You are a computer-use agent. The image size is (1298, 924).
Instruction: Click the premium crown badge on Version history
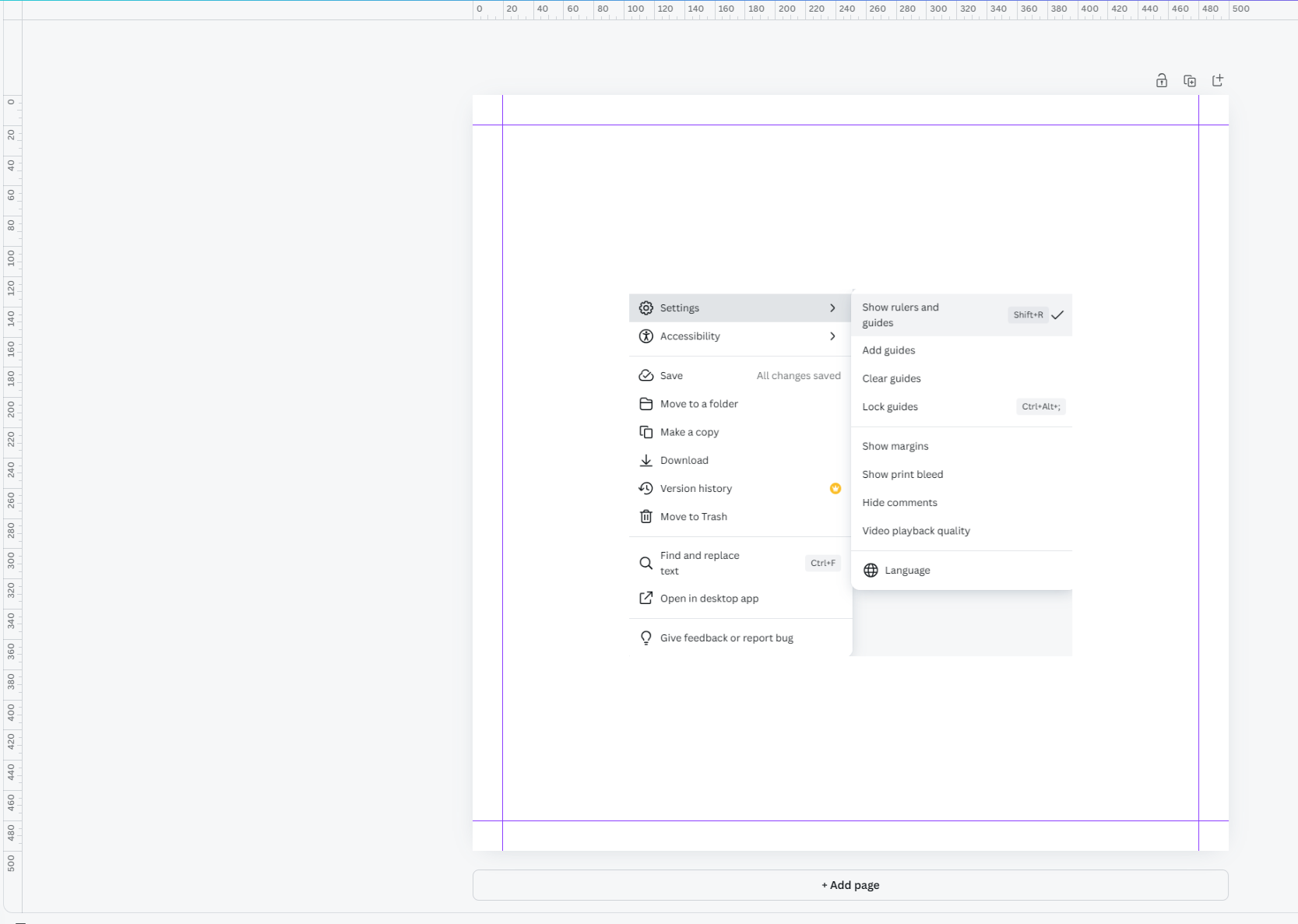(x=835, y=488)
